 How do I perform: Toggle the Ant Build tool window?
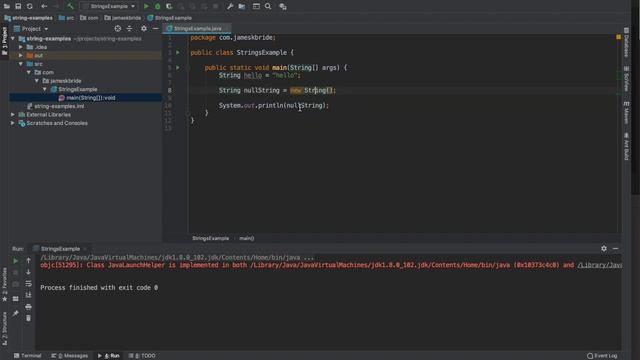pyautogui.click(x=626, y=146)
